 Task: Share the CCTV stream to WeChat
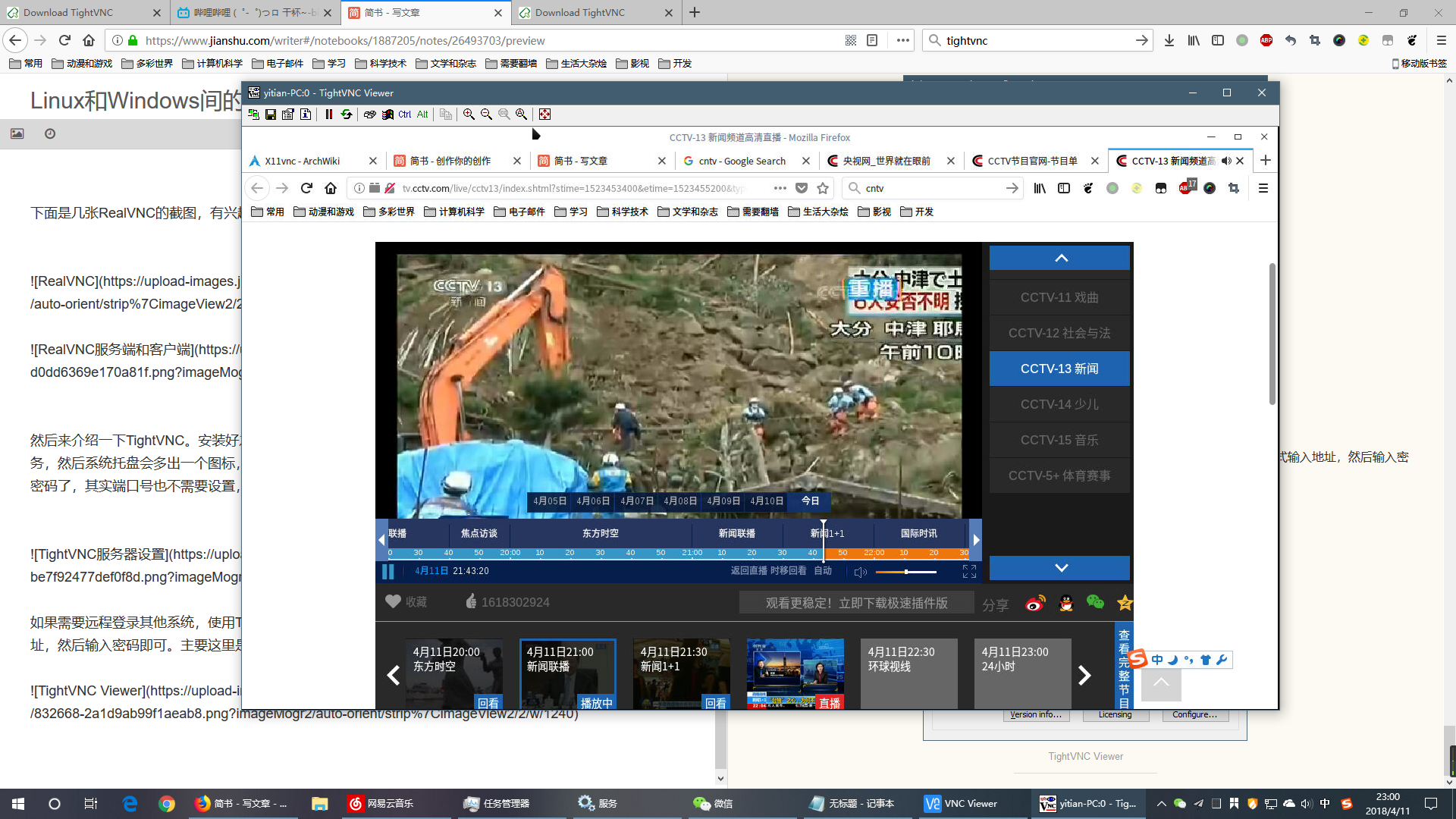[x=1095, y=603]
